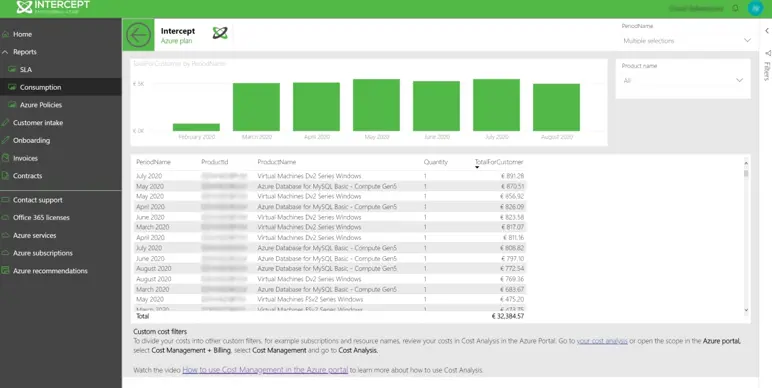Open the notifications bell icon
772x388 pixels.
(735, 8)
